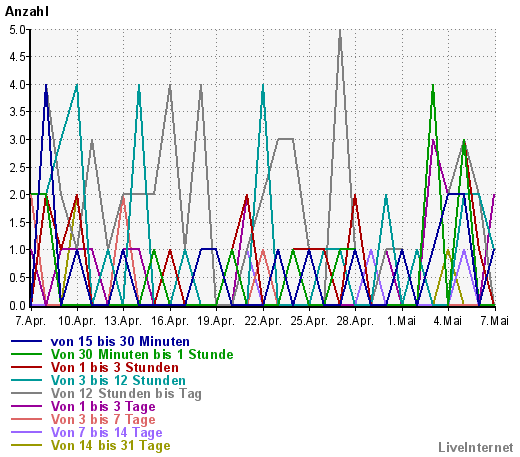The width and height of the screenshot is (520, 457).
Task: Click legend label 'Von 1 bis 3 Stunden'
Action: 115,367
